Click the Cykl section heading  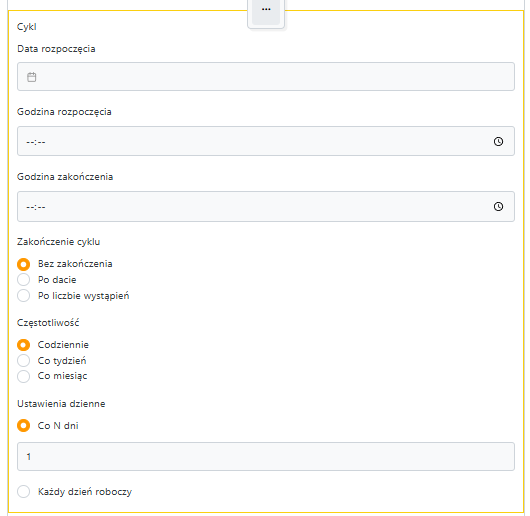tap(27, 27)
